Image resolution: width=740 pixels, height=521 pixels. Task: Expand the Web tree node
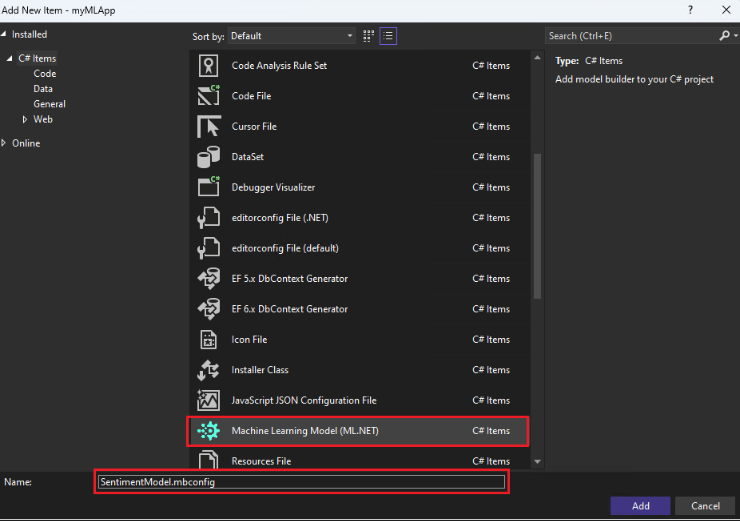click(x=25, y=119)
